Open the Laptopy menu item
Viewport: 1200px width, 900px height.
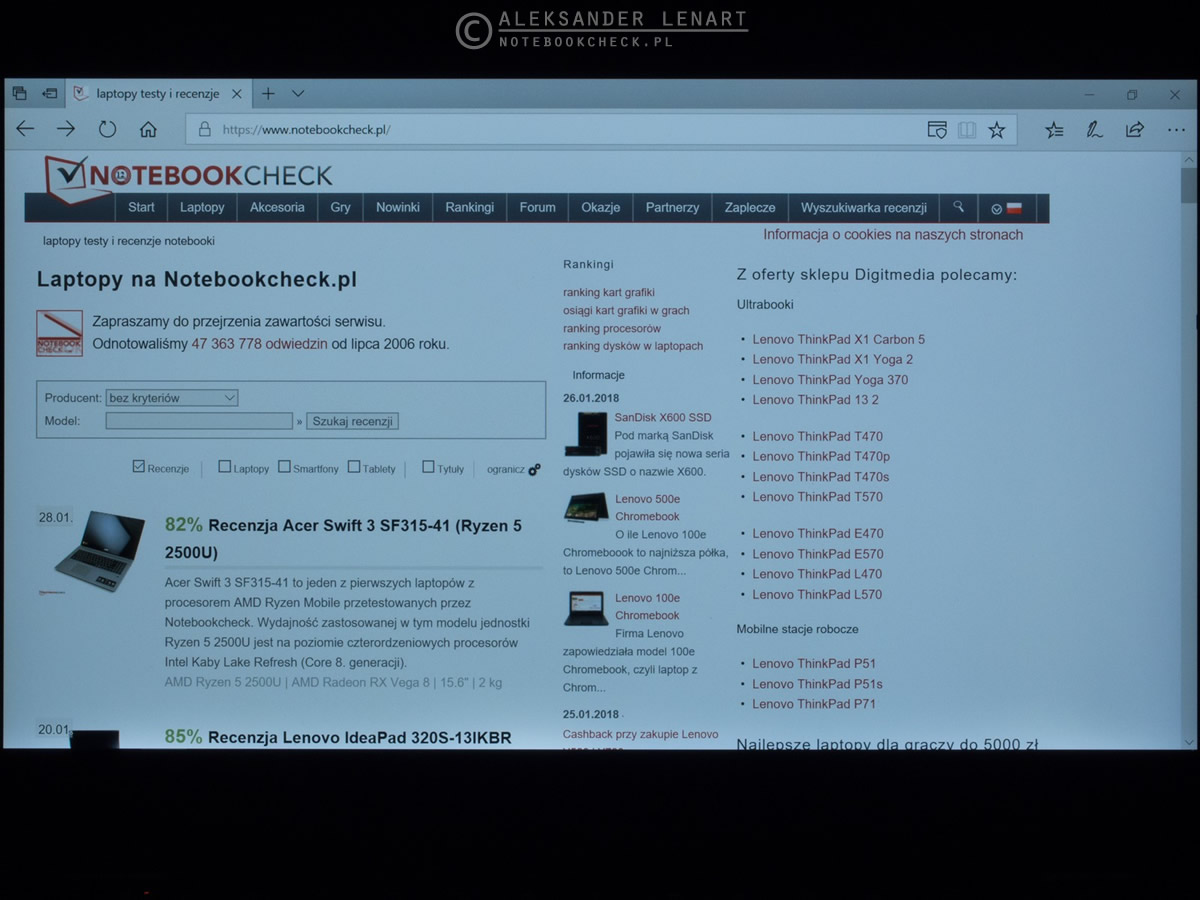[x=202, y=208]
